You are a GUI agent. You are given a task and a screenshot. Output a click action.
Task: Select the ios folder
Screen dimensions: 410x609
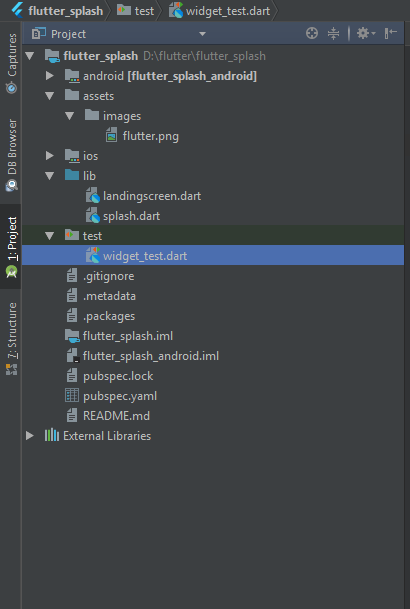[90, 156]
